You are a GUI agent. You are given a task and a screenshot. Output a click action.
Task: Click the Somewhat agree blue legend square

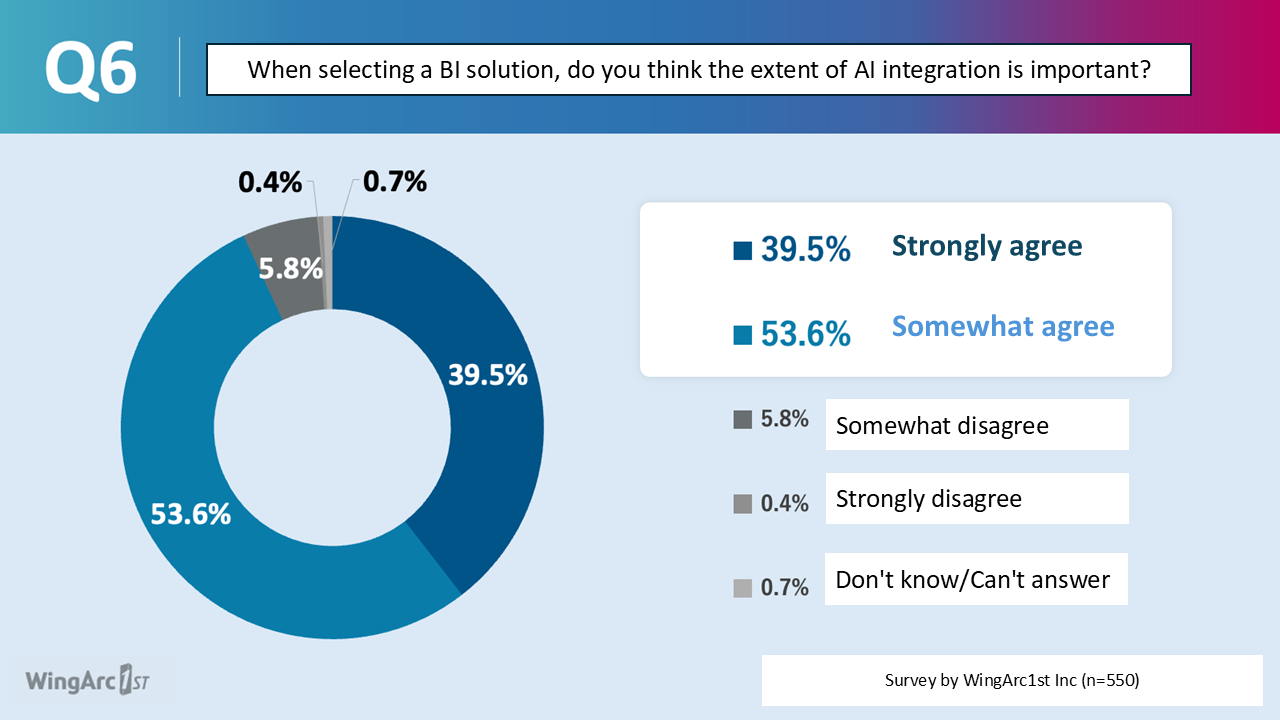click(742, 335)
